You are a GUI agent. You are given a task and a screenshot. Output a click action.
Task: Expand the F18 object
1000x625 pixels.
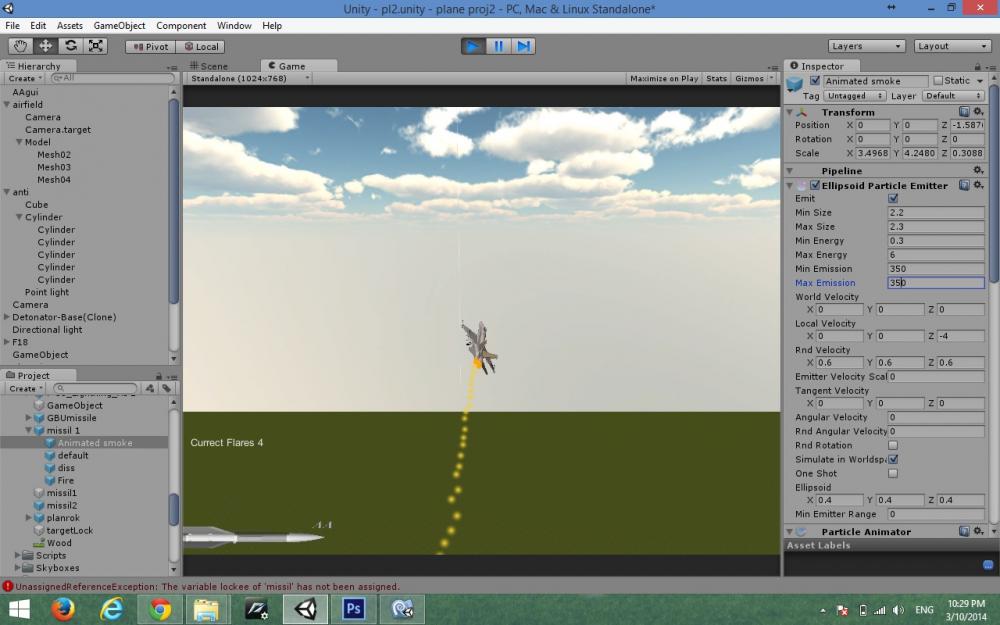7,342
